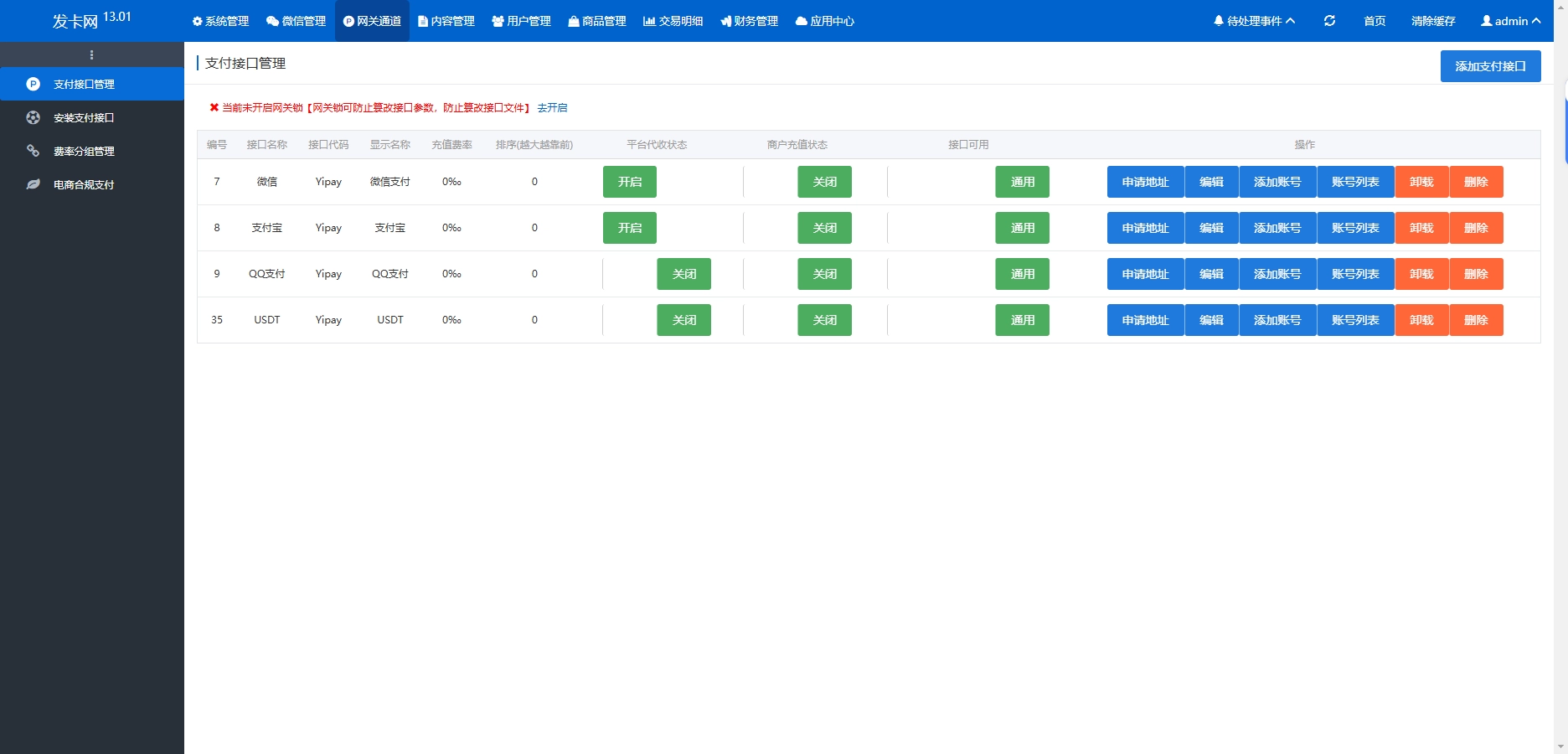Image resolution: width=1568 pixels, height=754 pixels.
Task: Click the refresh icon in top bar
Action: [x=1329, y=21]
